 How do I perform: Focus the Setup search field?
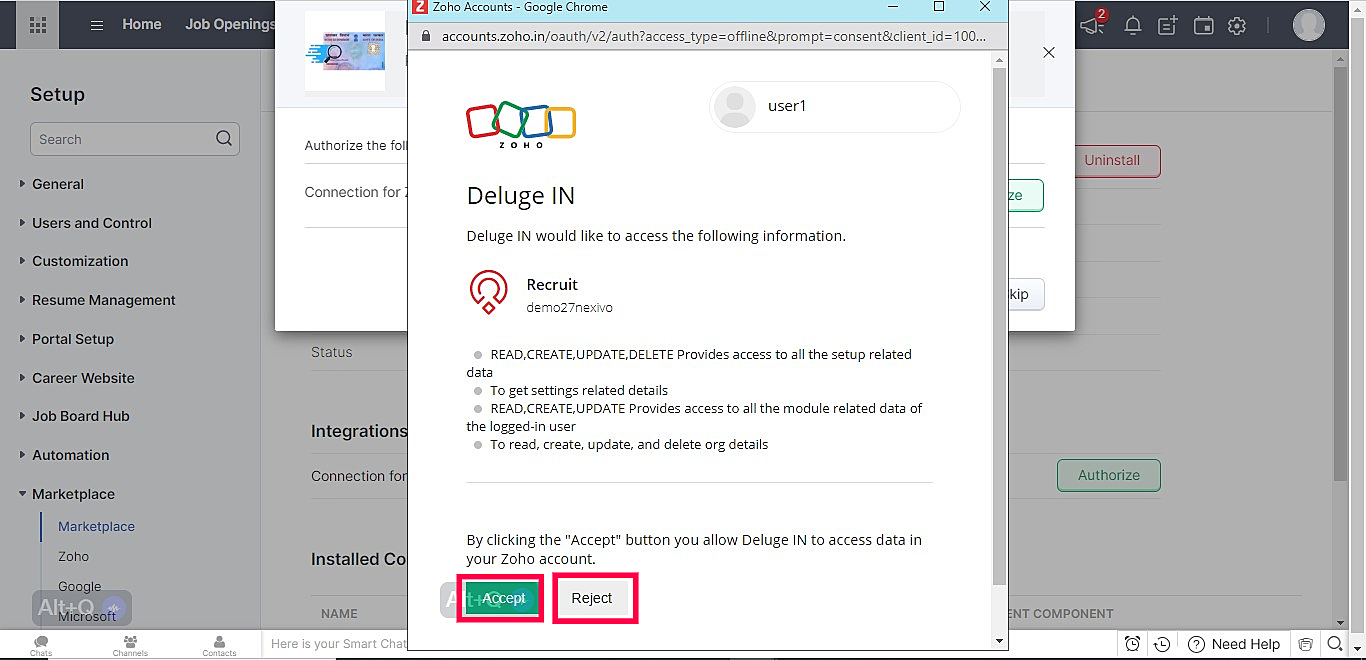(x=135, y=139)
